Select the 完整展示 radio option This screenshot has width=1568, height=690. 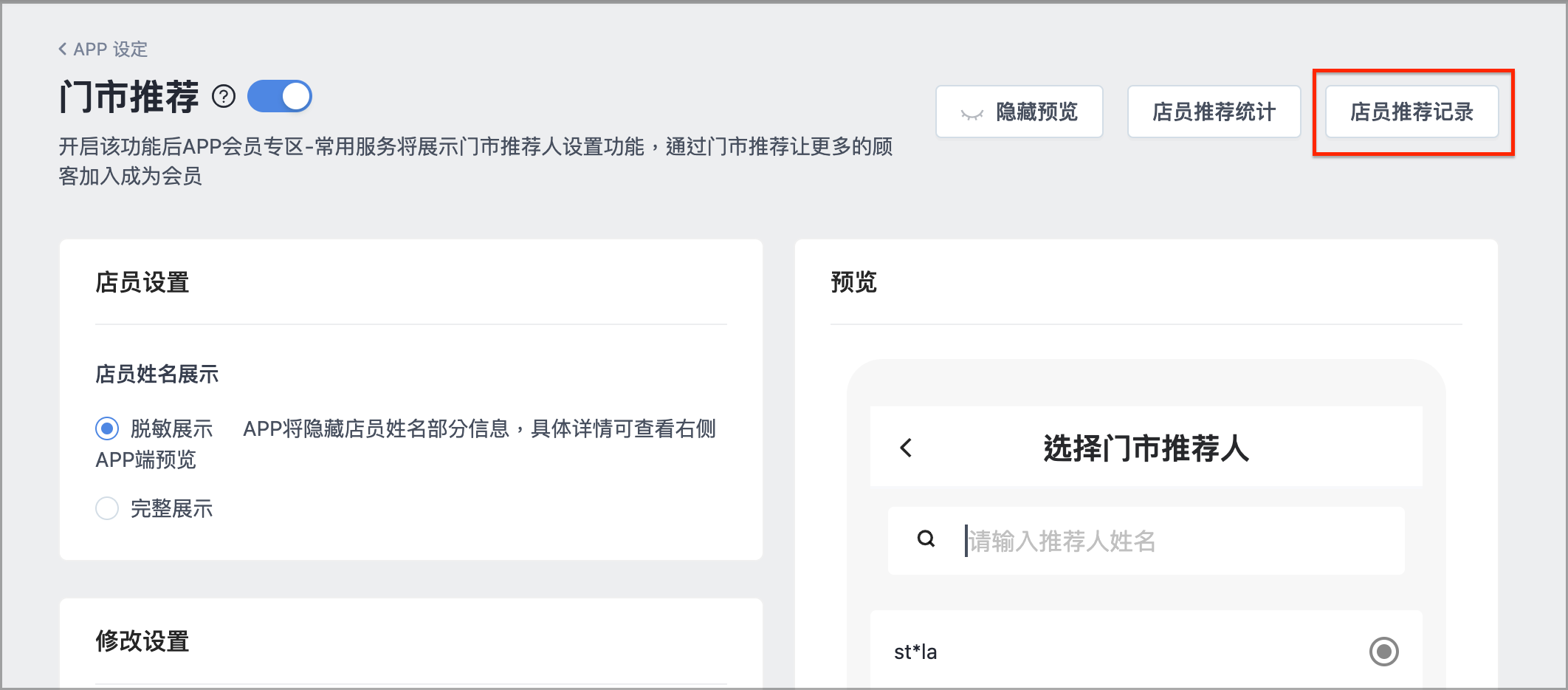[107, 508]
